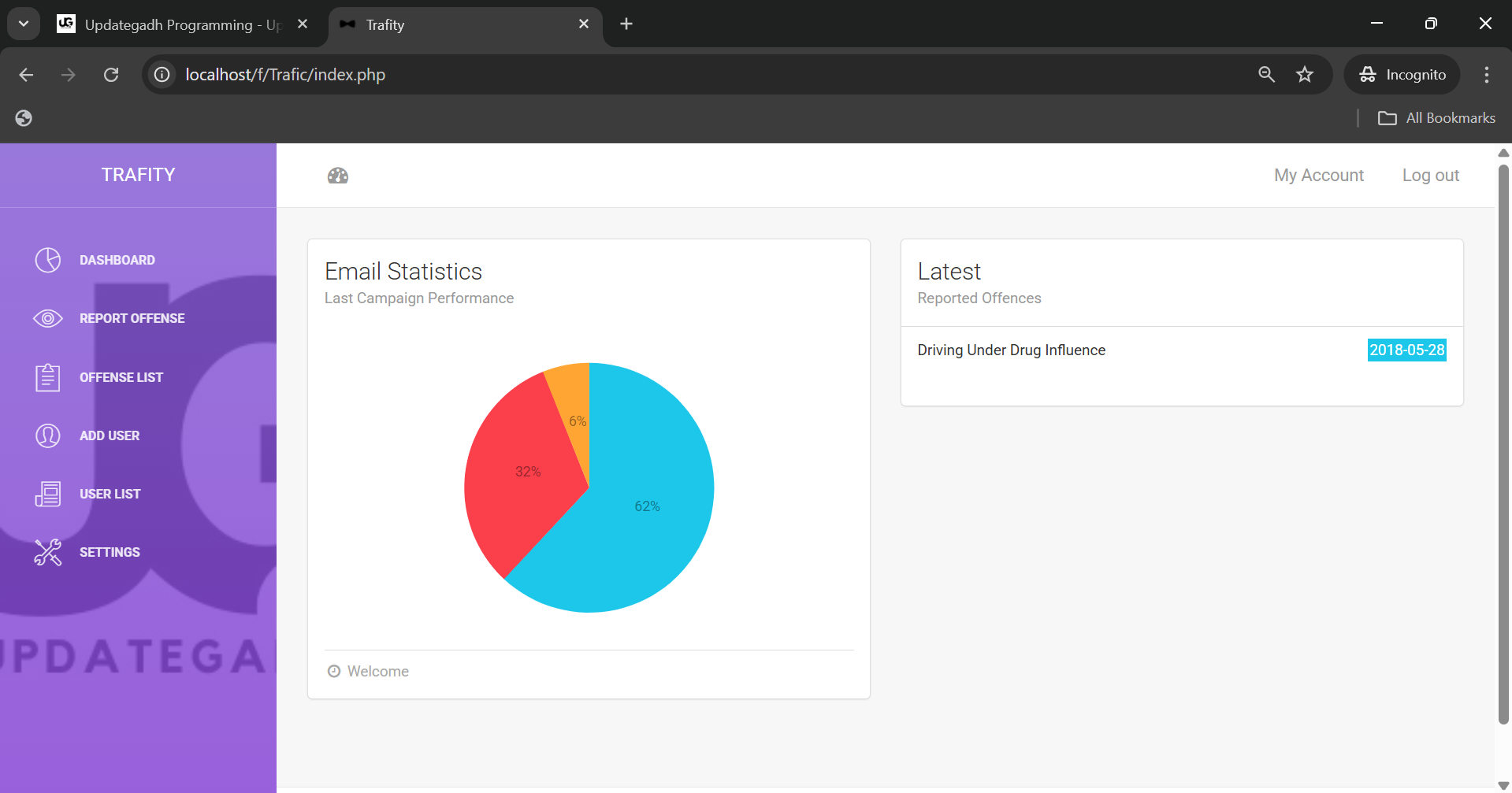The height and width of the screenshot is (793, 1512).
Task: Reload the current page
Action: click(x=111, y=75)
